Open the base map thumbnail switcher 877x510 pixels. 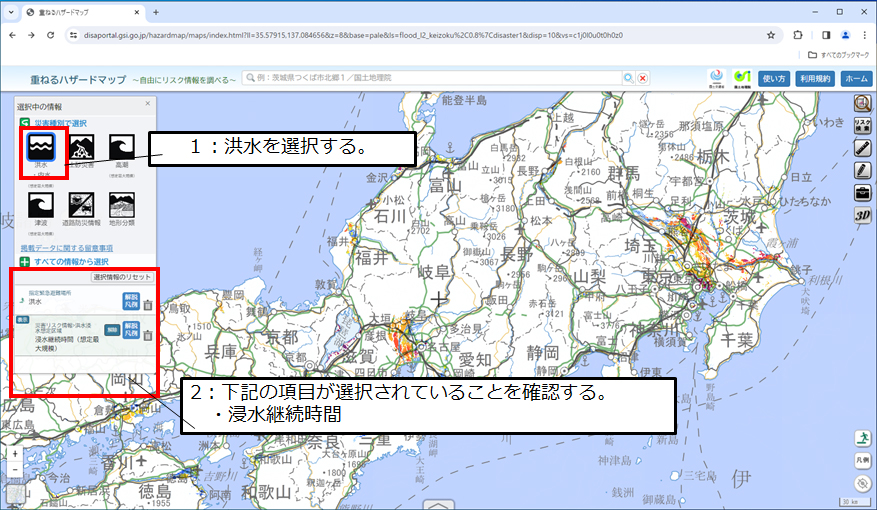coord(16,494)
